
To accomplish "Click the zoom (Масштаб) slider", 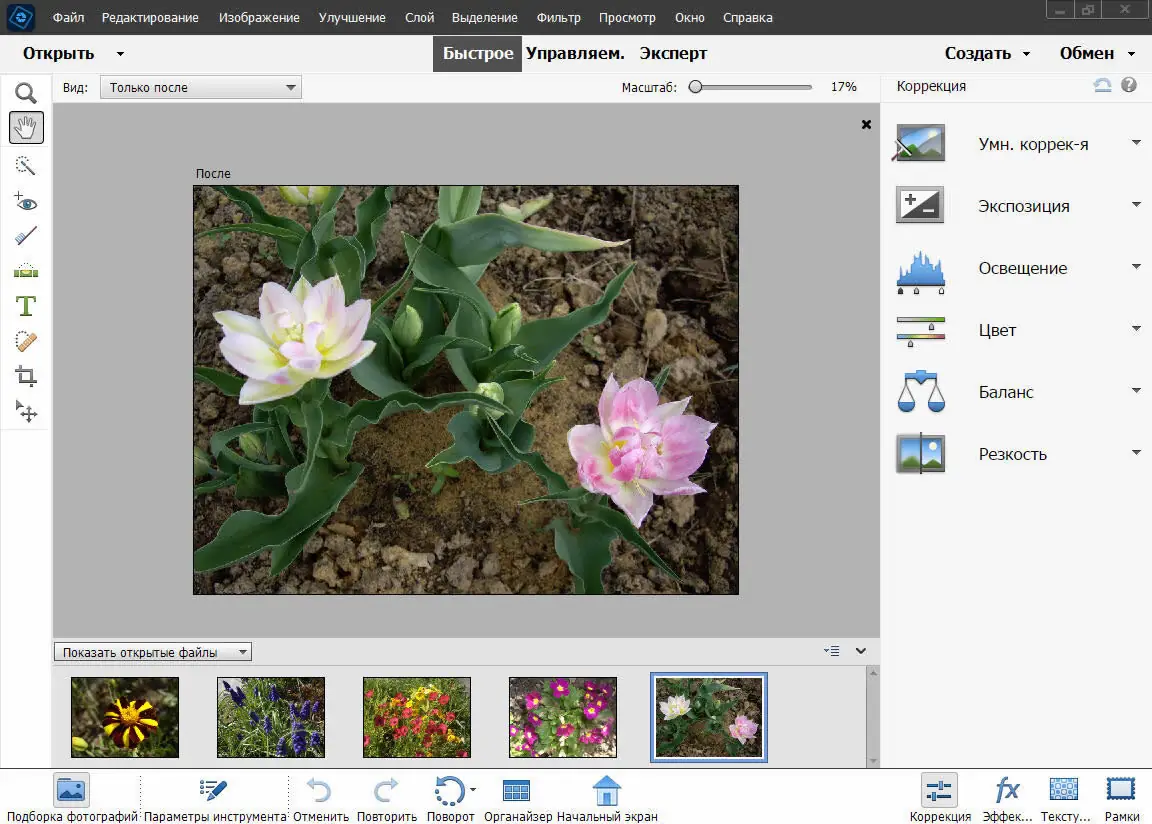I will [752, 87].
